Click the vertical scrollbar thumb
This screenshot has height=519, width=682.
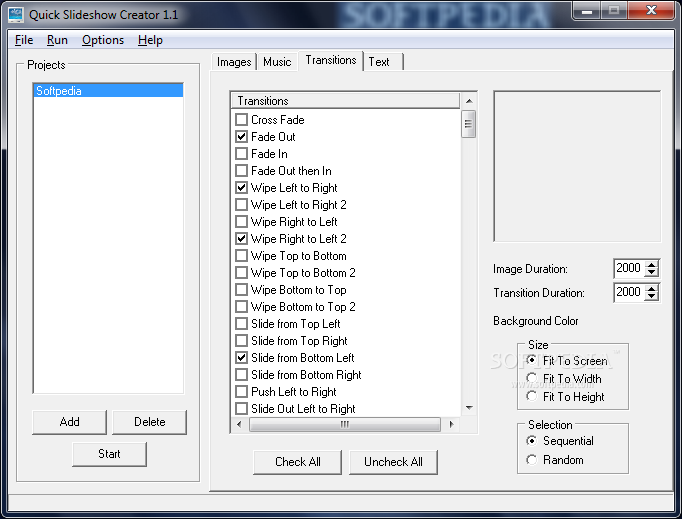click(x=468, y=124)
